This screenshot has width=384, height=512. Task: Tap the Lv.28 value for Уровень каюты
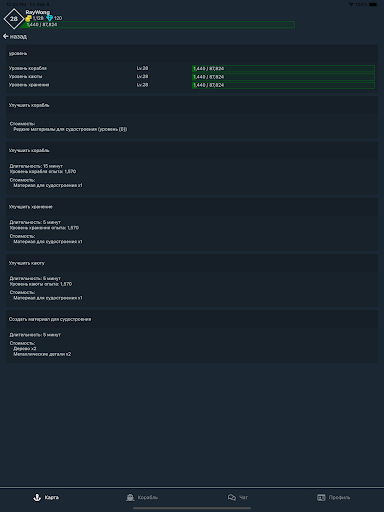coord(142,77)
